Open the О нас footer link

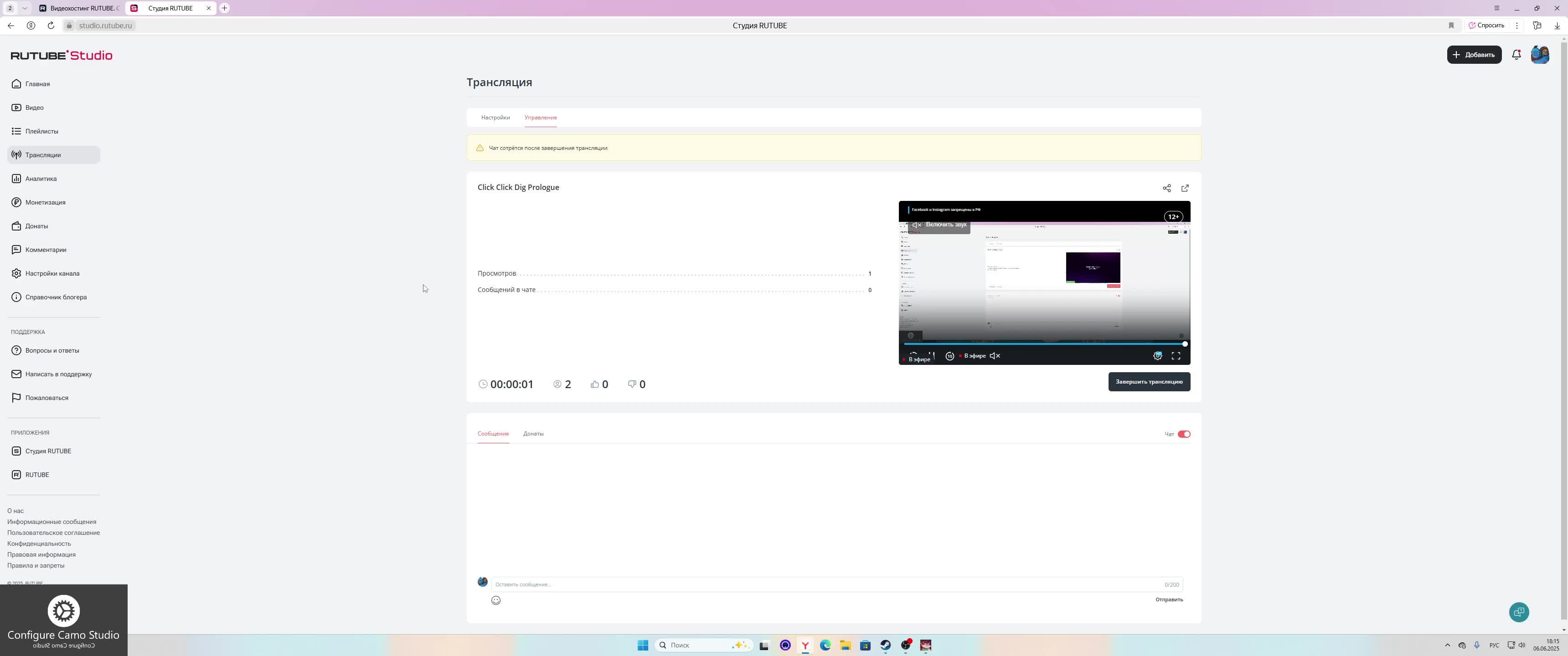(15, 511)
